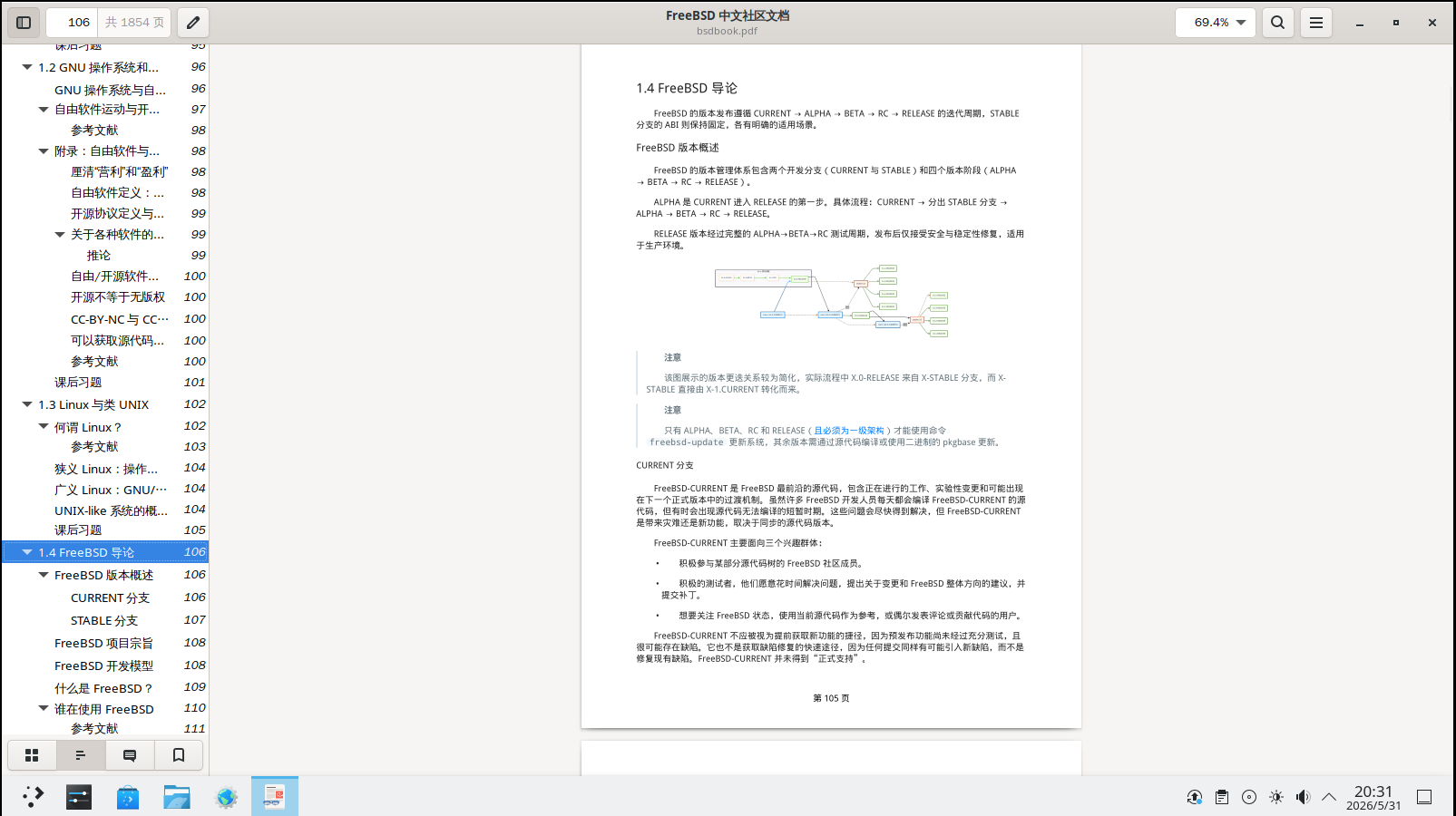Collapse the 关于各种软件的 outline entry
The image size is (1456, 816).
(60, 235)
